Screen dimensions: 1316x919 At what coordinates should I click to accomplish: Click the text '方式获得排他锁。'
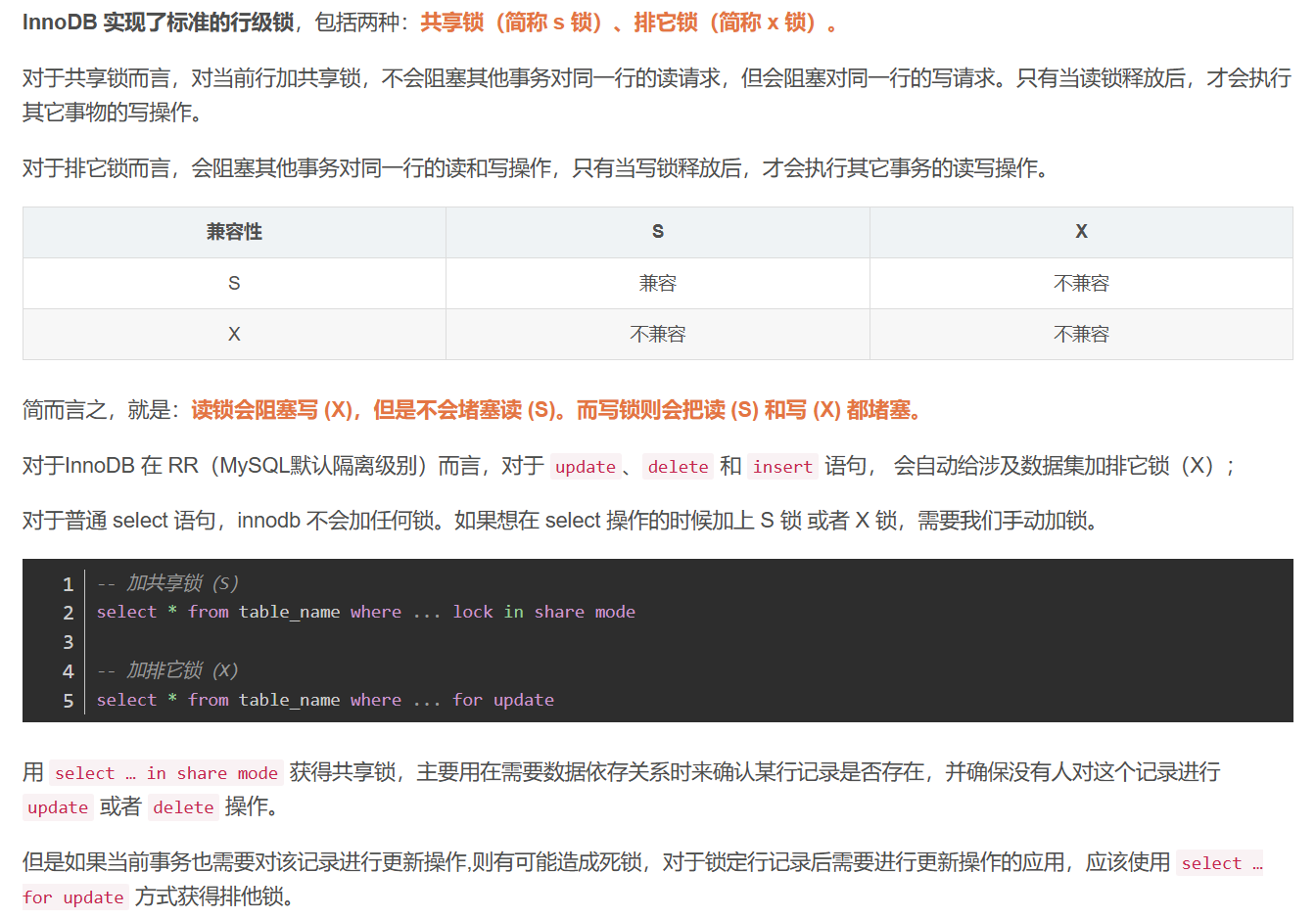click(x=214, y=896)
